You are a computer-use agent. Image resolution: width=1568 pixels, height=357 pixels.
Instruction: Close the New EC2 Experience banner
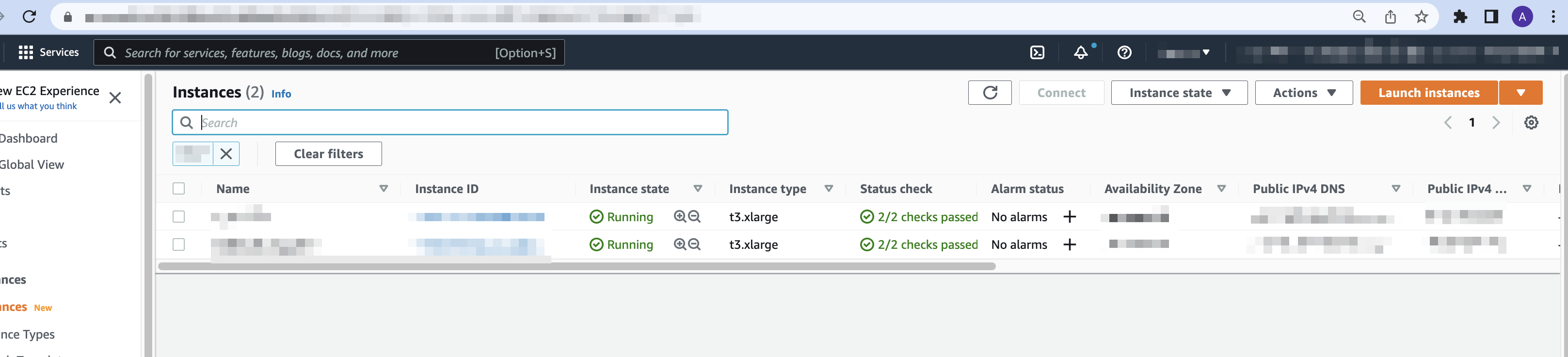click(x=115, y=97)
